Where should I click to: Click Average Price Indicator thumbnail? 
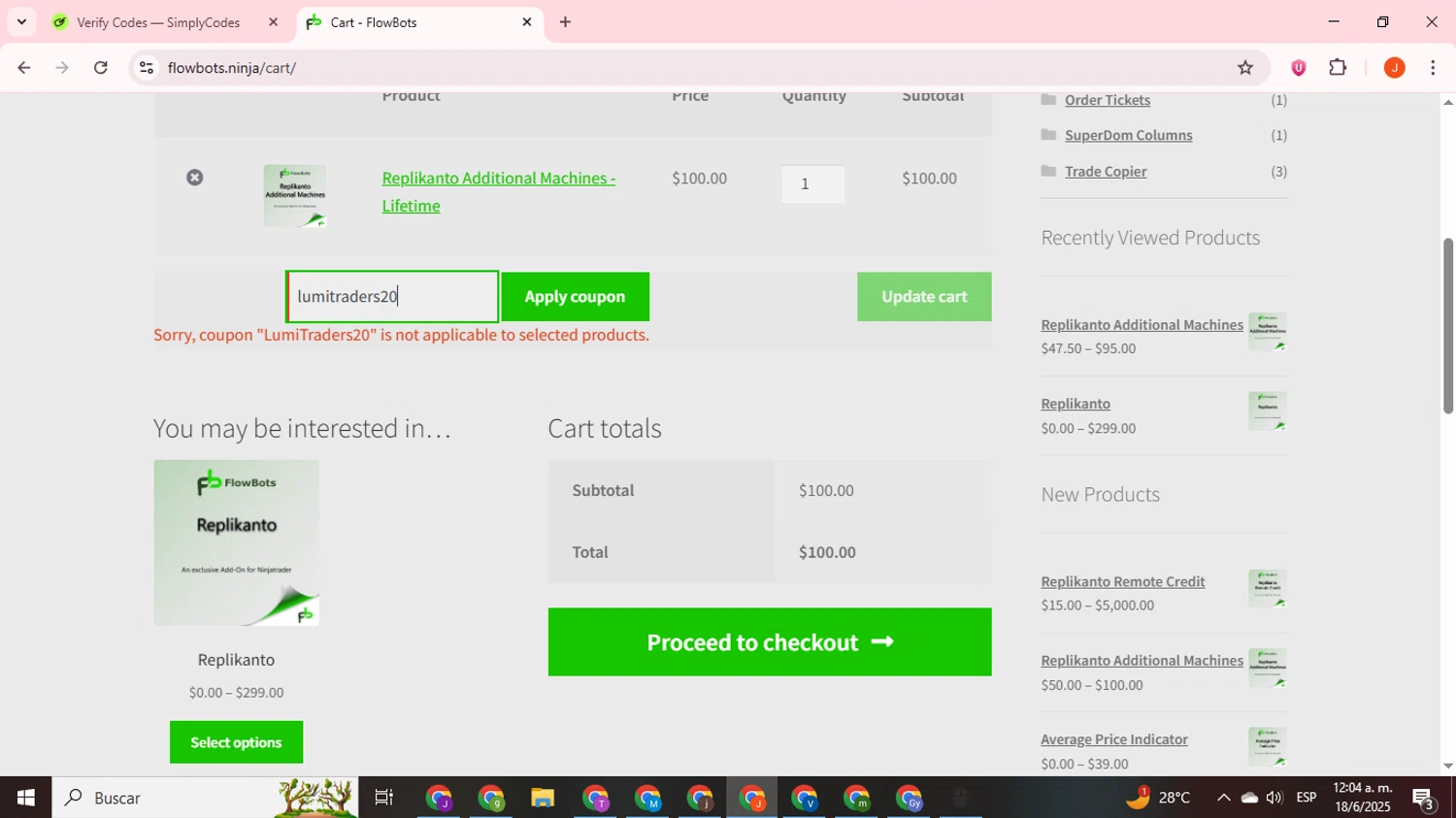point(1268,747)
